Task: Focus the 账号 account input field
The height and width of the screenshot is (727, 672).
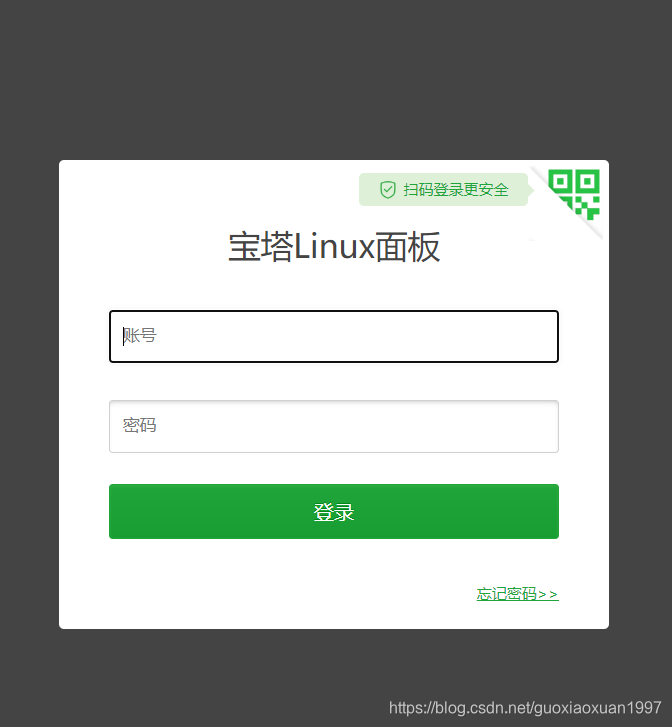Action: pyautogui.click(x=334, y=336)
